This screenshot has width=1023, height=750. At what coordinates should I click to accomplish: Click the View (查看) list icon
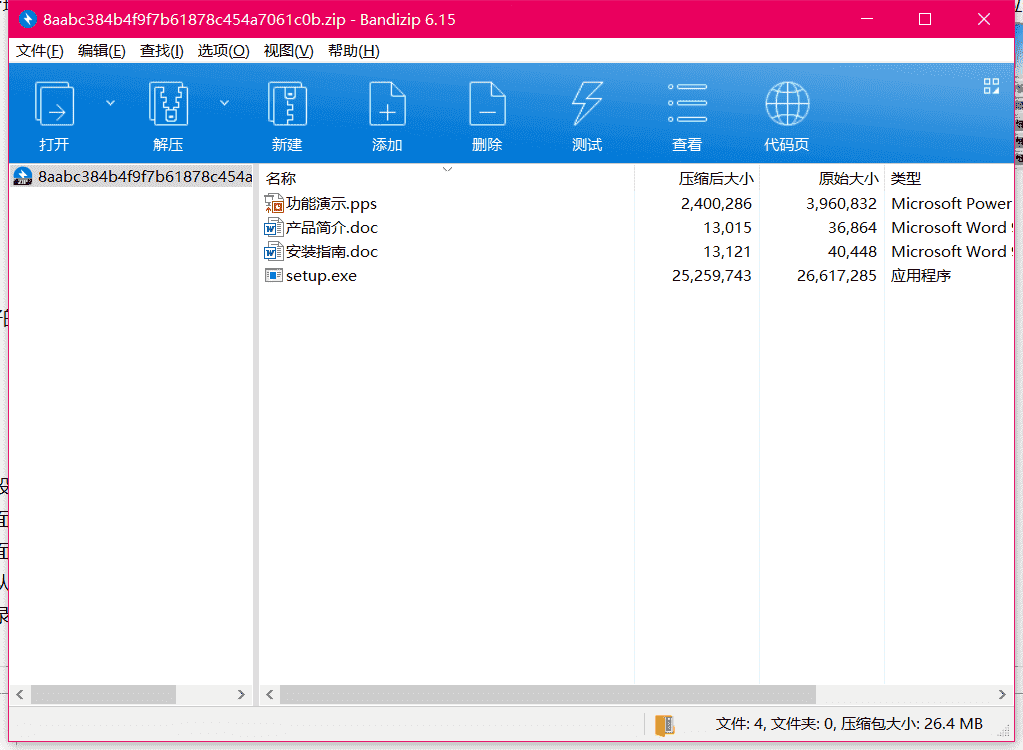coord(687,103)
